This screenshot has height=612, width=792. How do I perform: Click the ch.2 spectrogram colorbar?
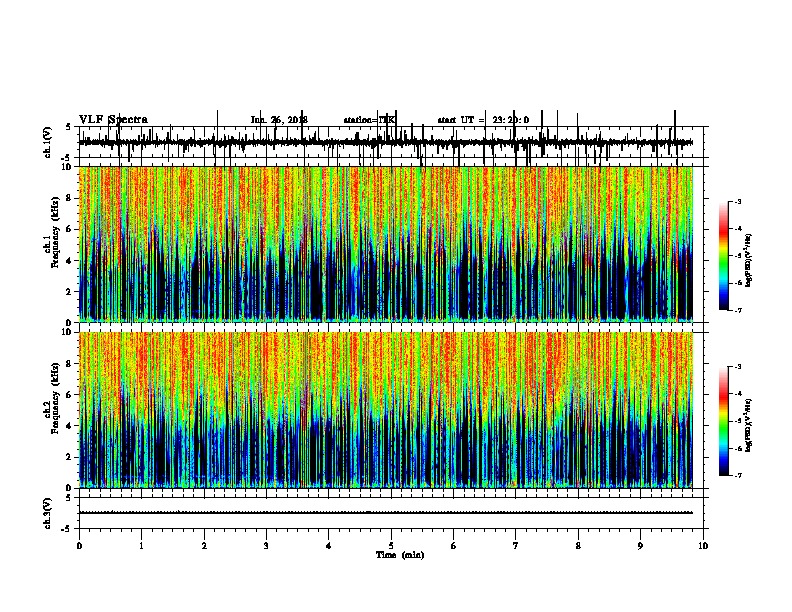(723, 421)
